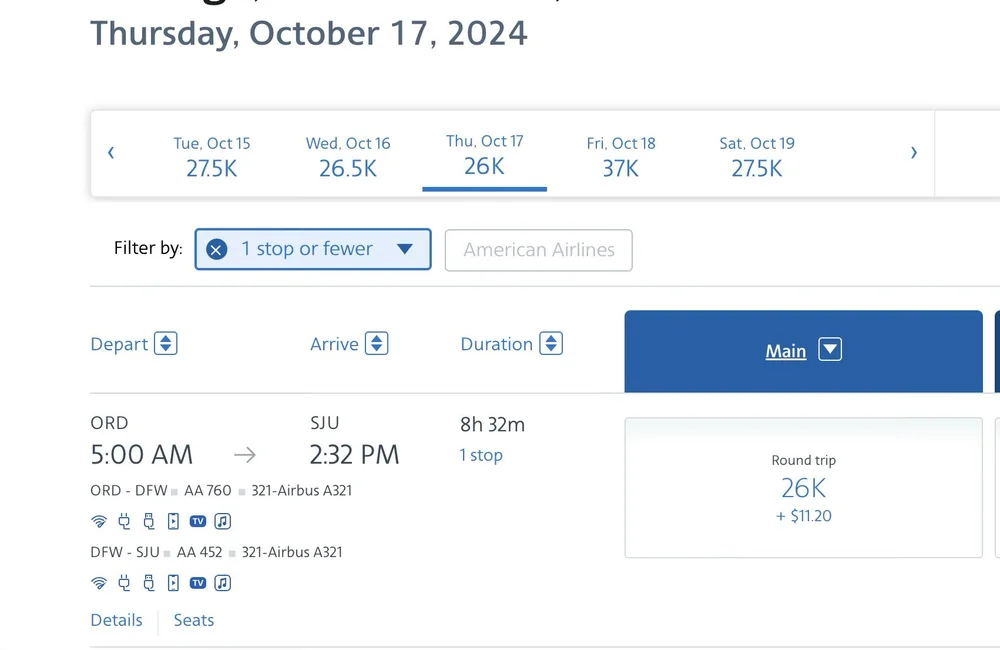Viewport: 1000px width, 650px height.
Task: Click power outlet icon for AA 760
Action: 124,521
